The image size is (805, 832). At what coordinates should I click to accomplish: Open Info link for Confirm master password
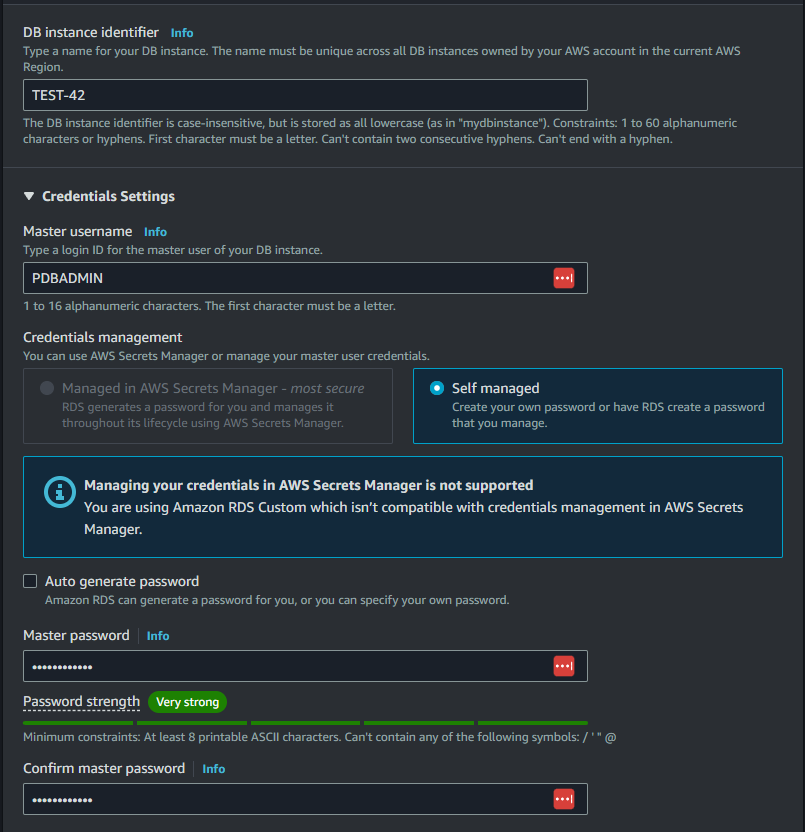(214, 769)
